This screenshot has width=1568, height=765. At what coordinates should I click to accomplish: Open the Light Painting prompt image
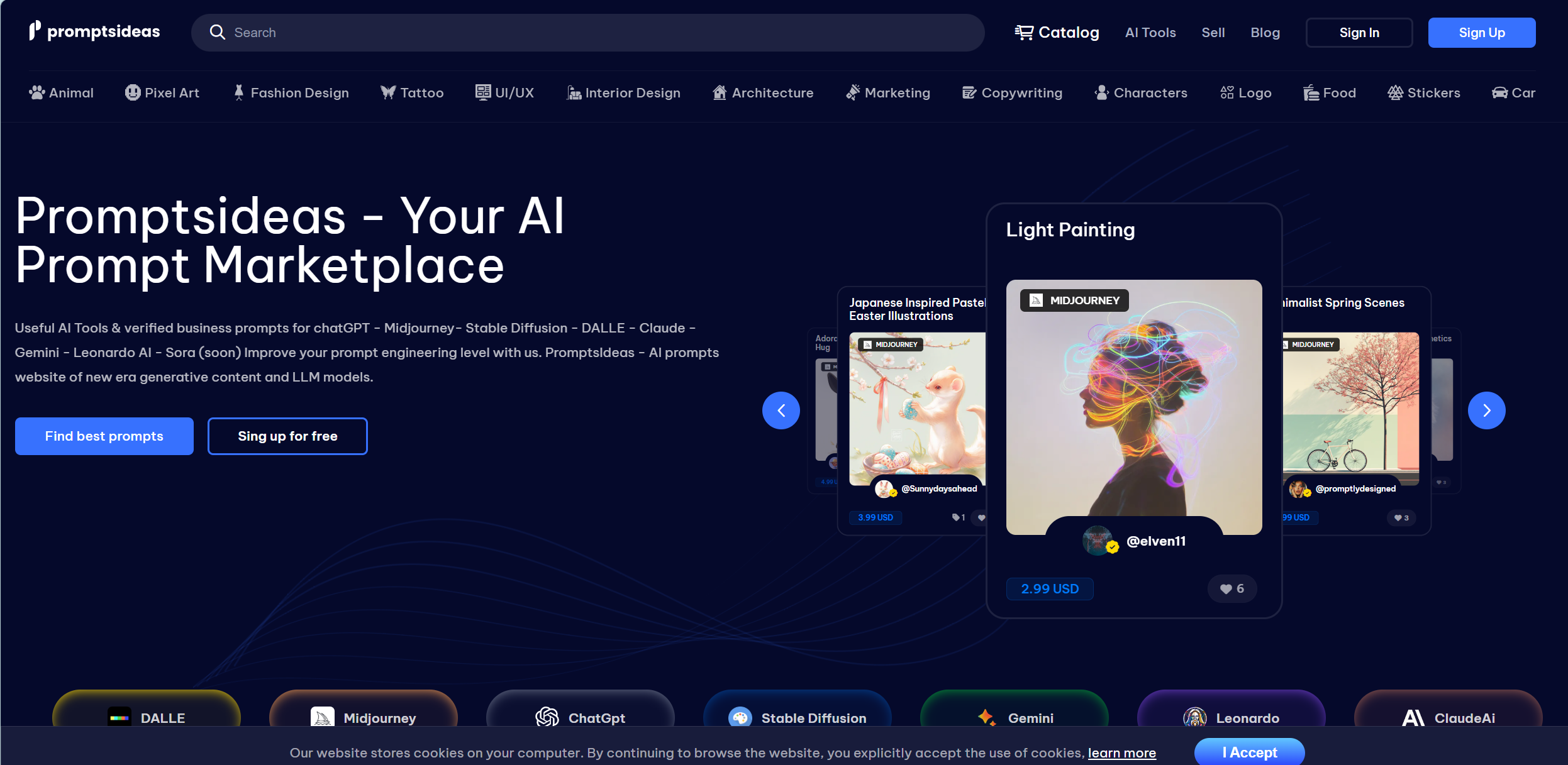(x=1134, y=407)
